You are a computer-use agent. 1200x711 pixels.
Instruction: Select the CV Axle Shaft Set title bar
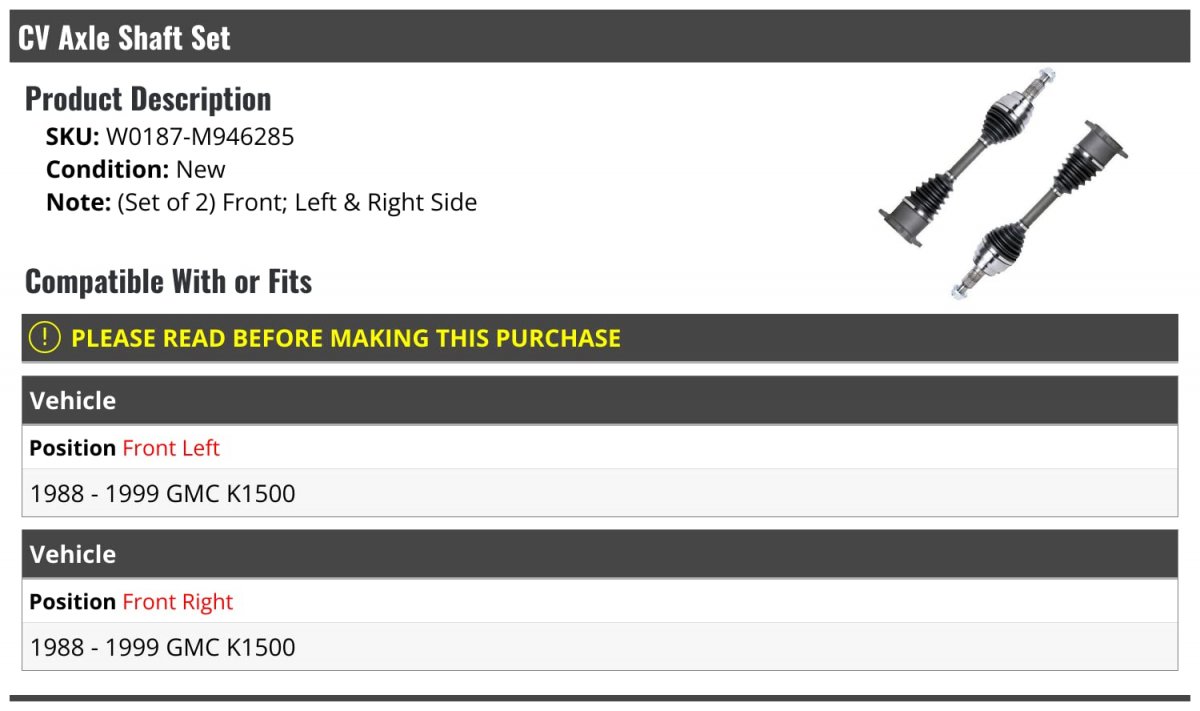[x=600, y=37]
